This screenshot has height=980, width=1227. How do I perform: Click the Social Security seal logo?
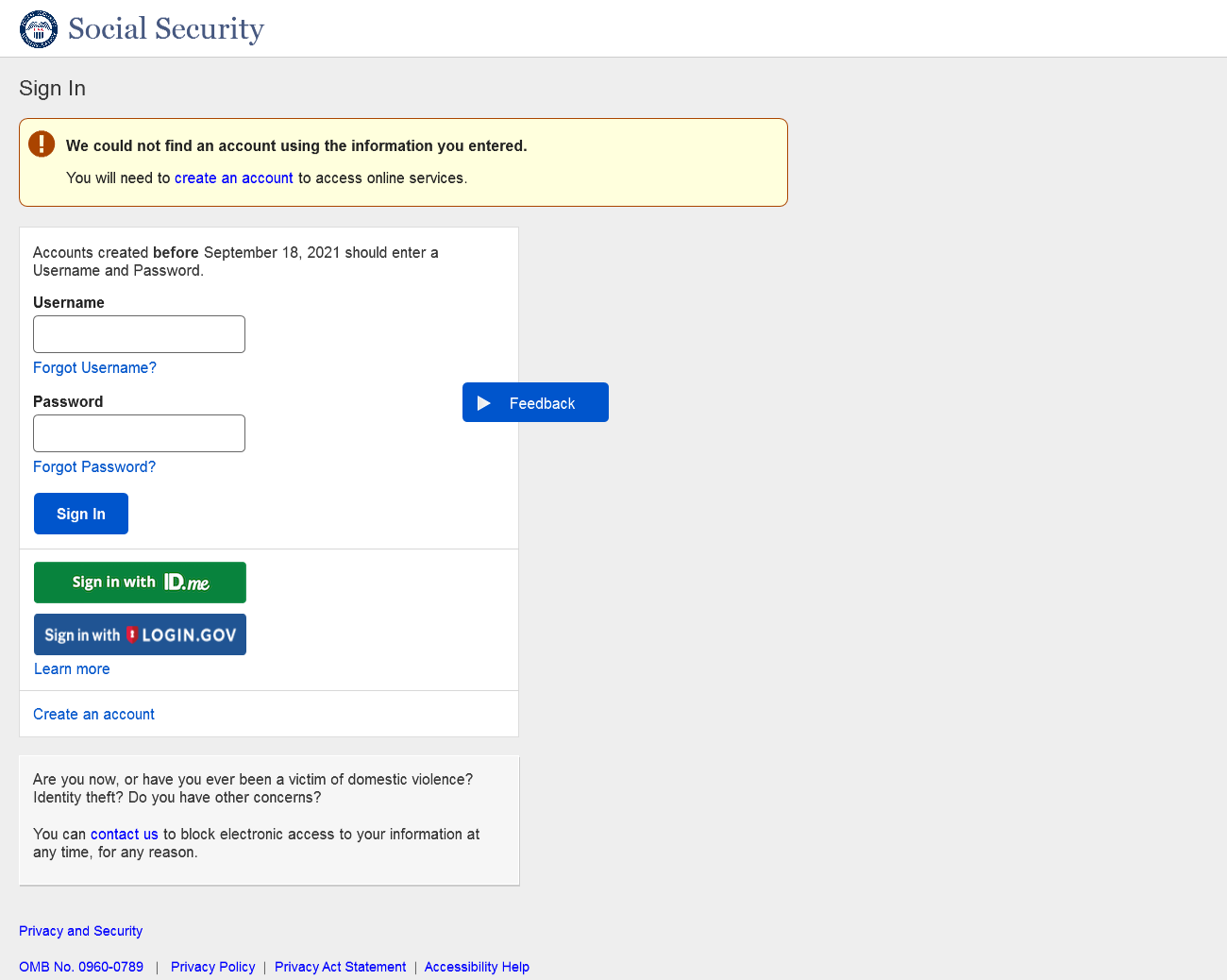click(x=39, y=29)
